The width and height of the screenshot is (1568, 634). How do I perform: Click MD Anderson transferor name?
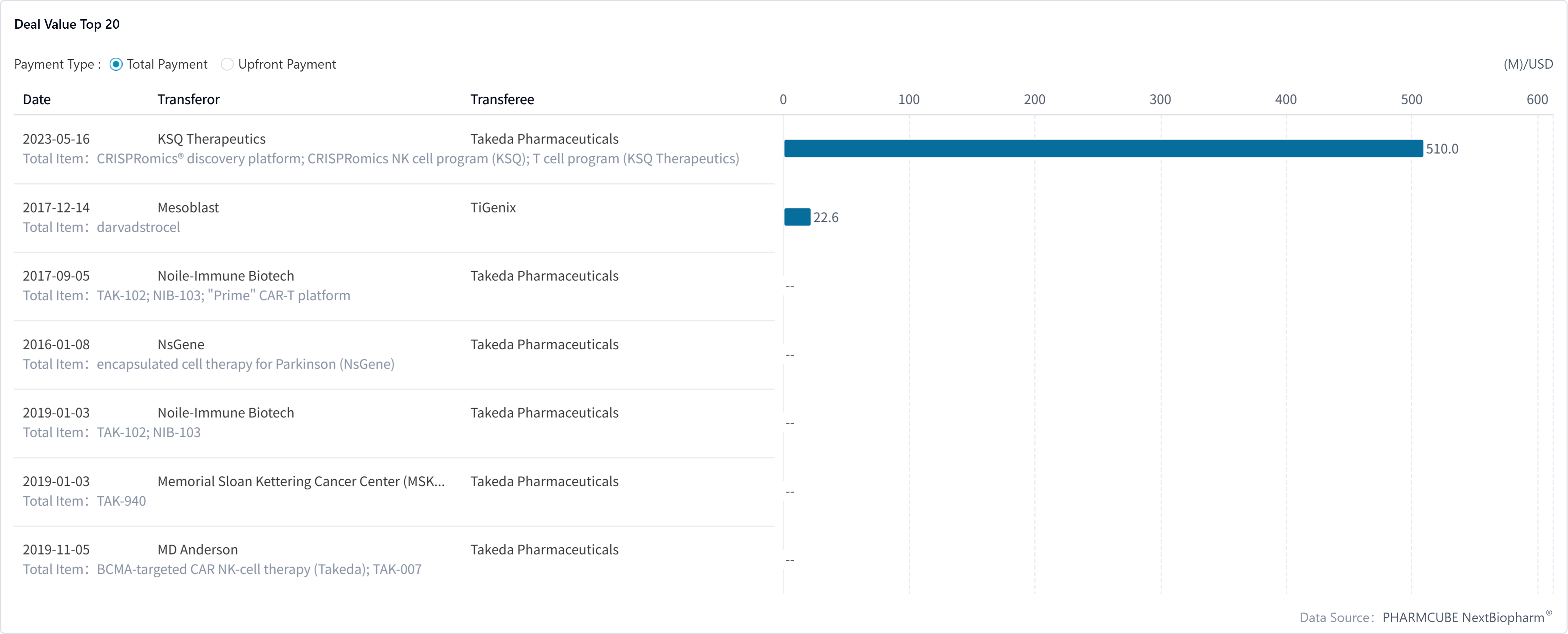[x=197, y=550]
